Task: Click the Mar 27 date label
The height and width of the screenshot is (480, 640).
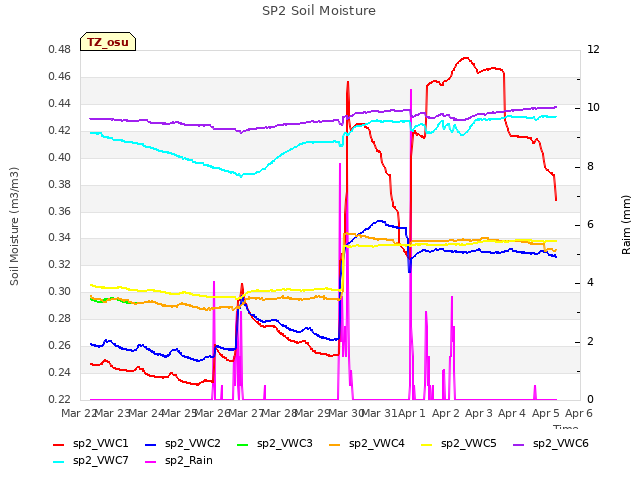Action: (x=246, y=414)
